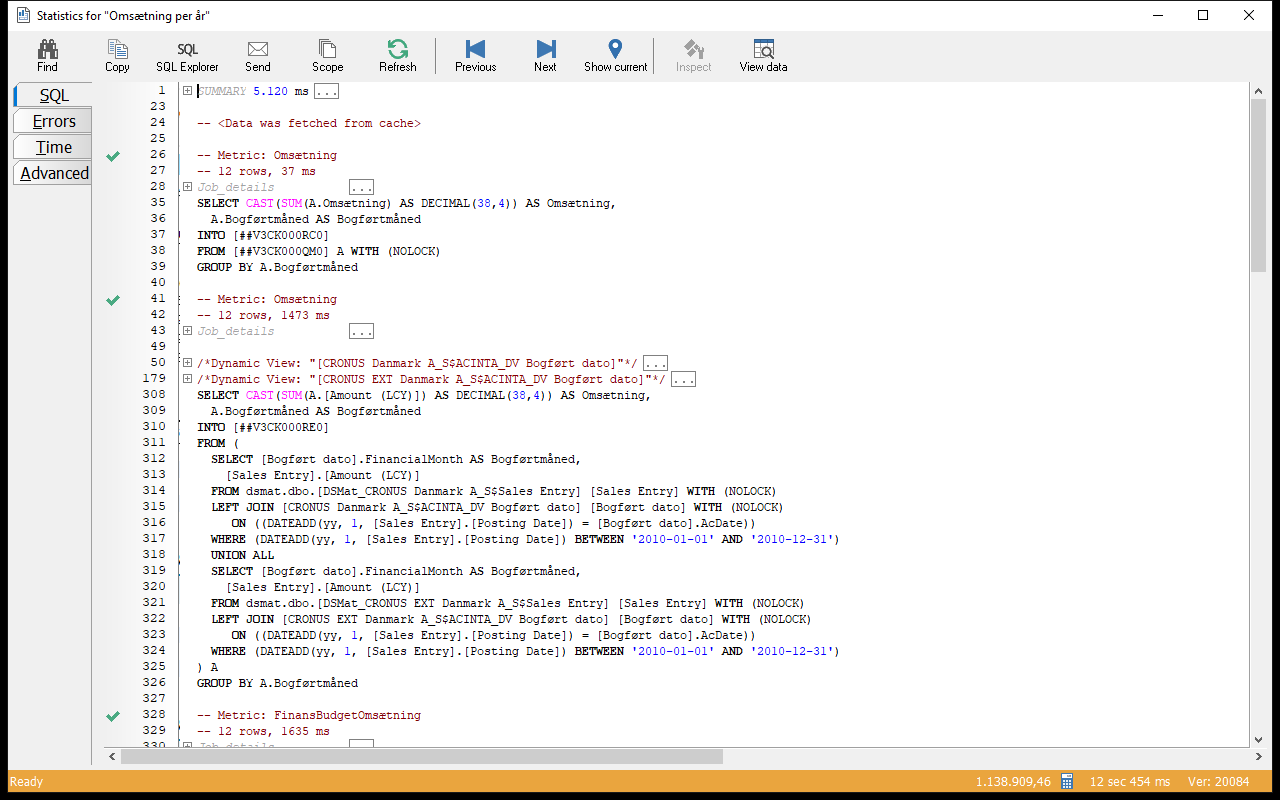
Task: Click the Send envelope icon
Action: (258, 48)
